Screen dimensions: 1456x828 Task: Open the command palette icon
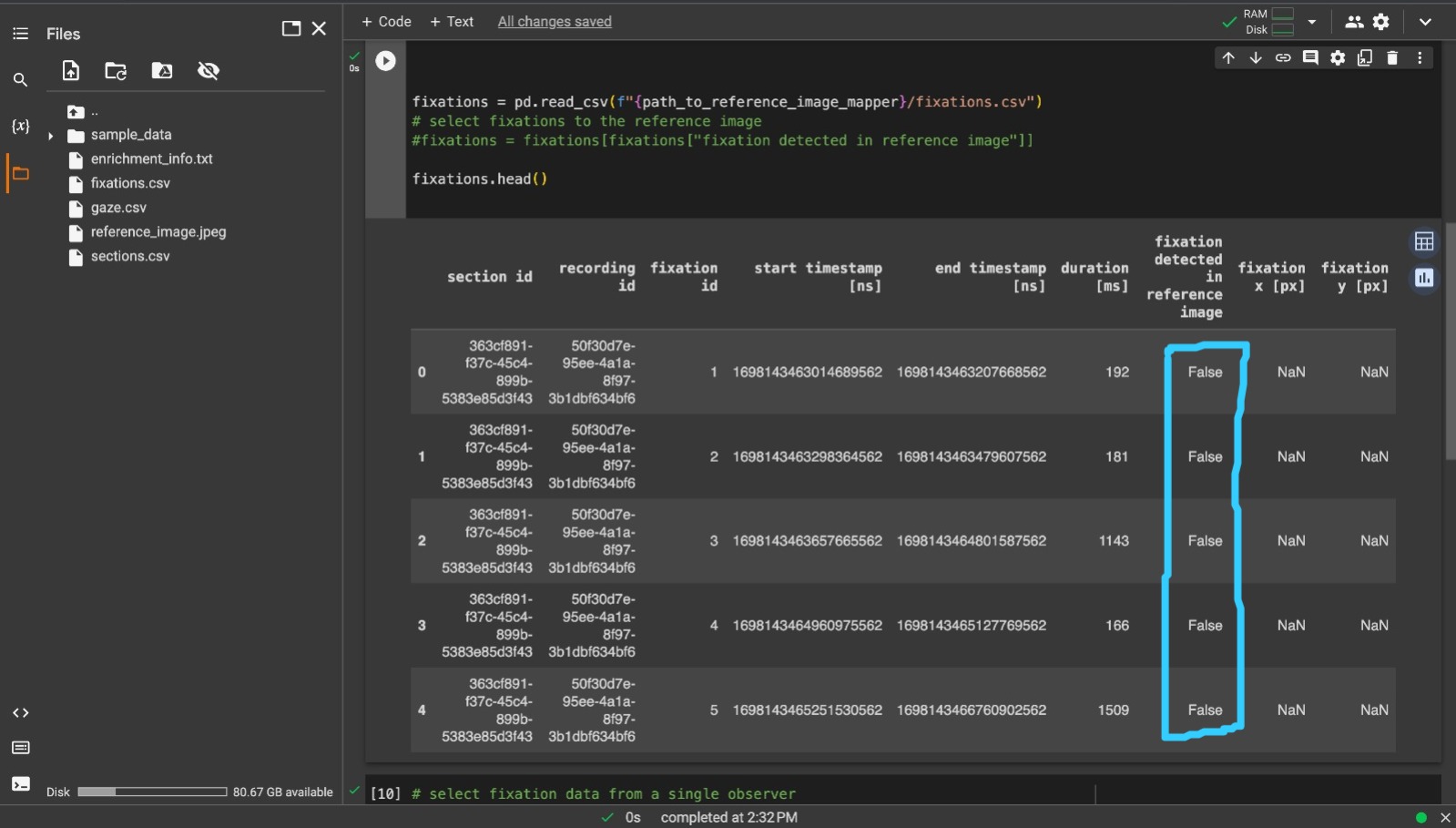coord(20,748)
